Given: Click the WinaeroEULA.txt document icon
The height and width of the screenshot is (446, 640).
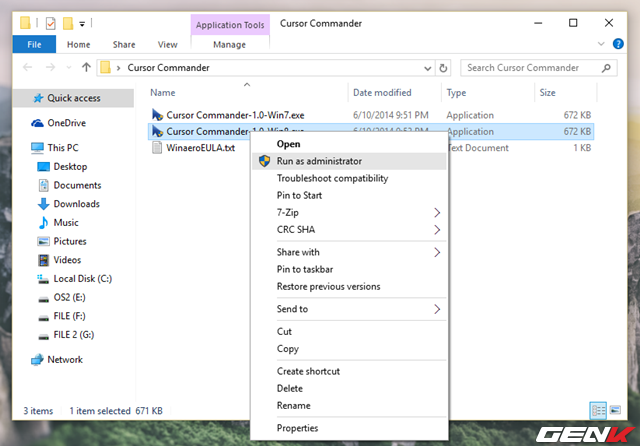Looking at the screenshot, I should (x=157, y=148).
